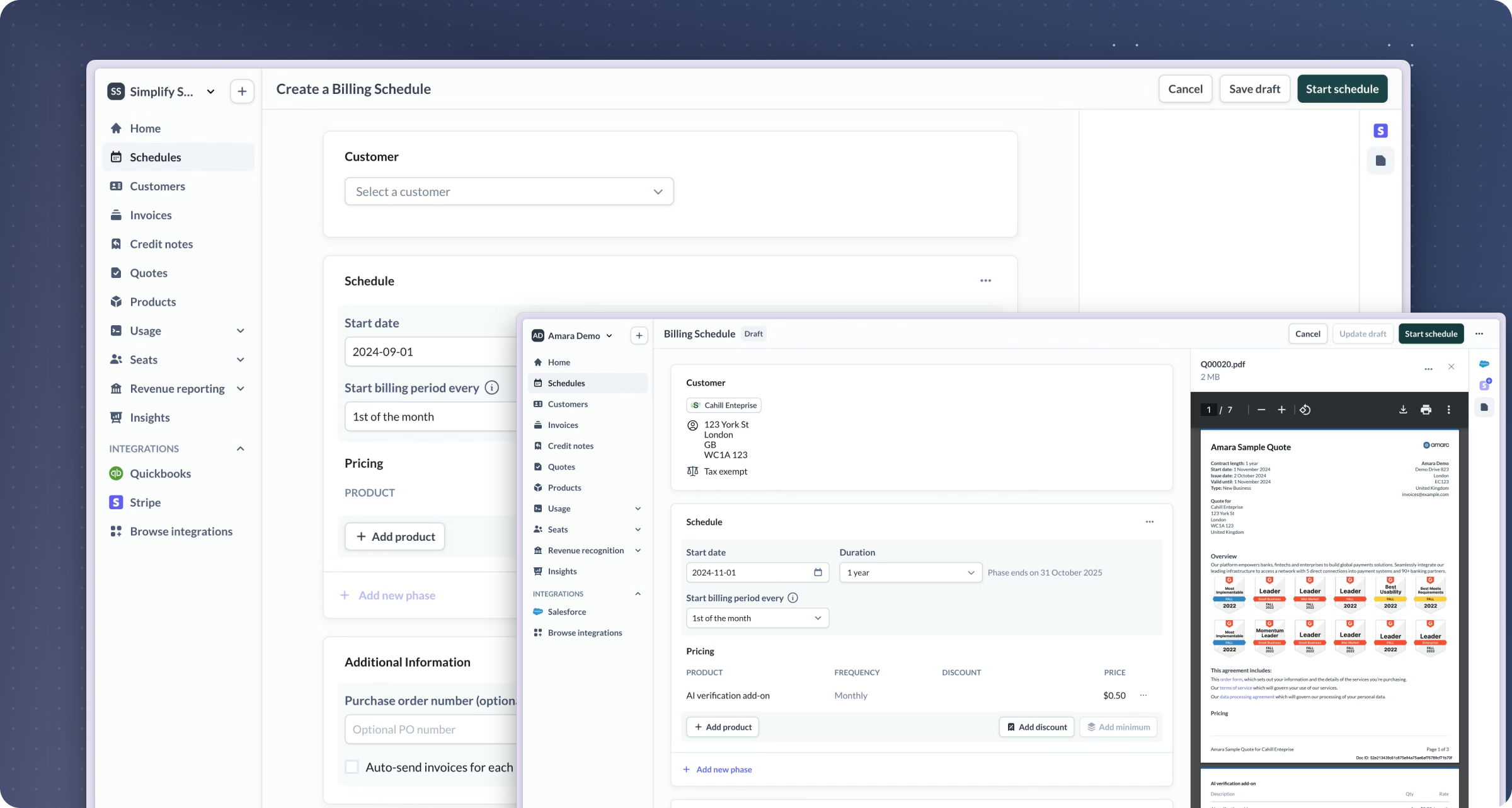Collapse the Integrations section
Image resolution: width=1512 pixels, height=808 pixels.
pyautogui.click(x=240, y=449)
